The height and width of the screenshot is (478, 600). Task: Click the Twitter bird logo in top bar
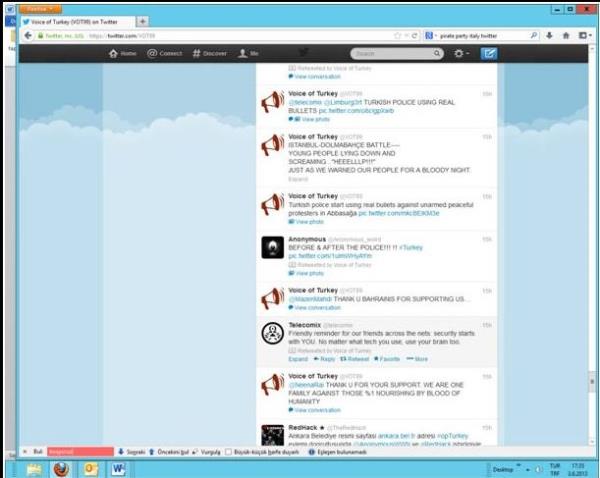pyautogui.click(x=303, y=53)
